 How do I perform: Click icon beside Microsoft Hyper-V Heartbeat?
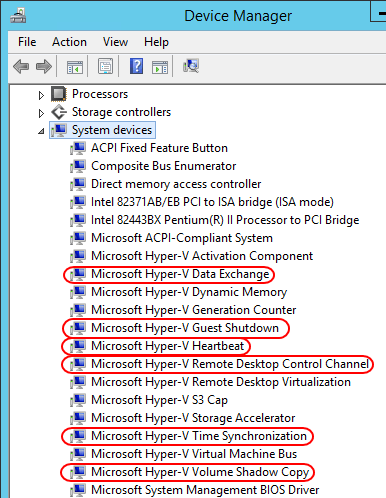[78, 346]
